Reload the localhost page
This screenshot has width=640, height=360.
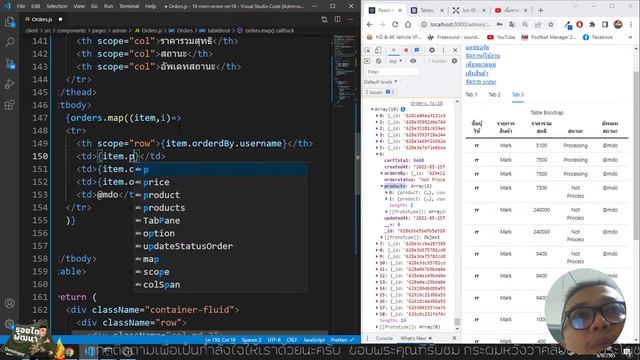click(395, 24)
